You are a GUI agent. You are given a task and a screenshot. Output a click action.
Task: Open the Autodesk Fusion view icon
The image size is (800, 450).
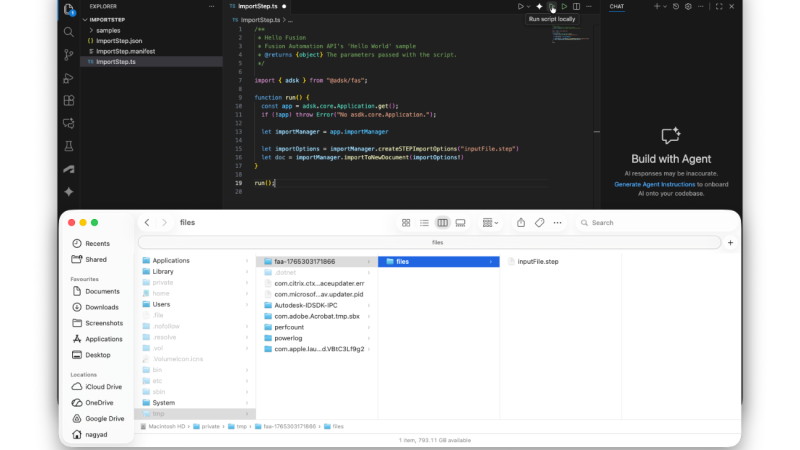(x=69, y=169)
